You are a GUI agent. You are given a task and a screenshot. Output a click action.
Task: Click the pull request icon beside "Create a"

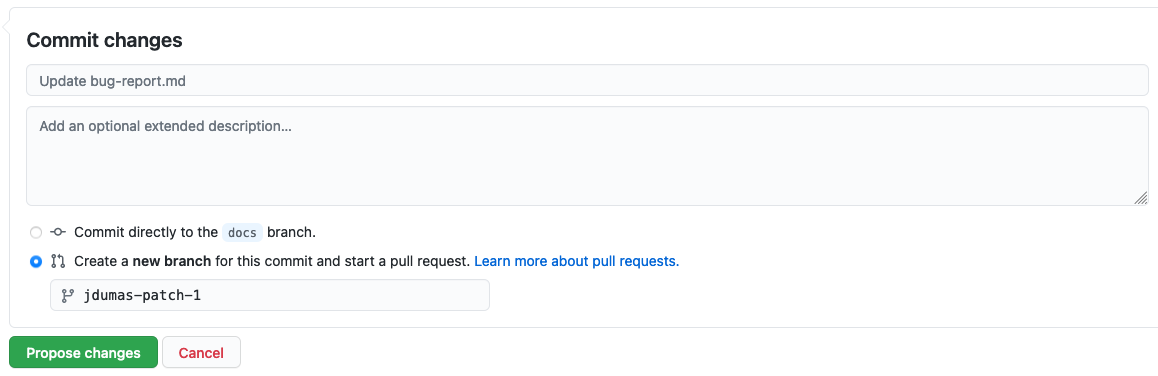[58, 262]
